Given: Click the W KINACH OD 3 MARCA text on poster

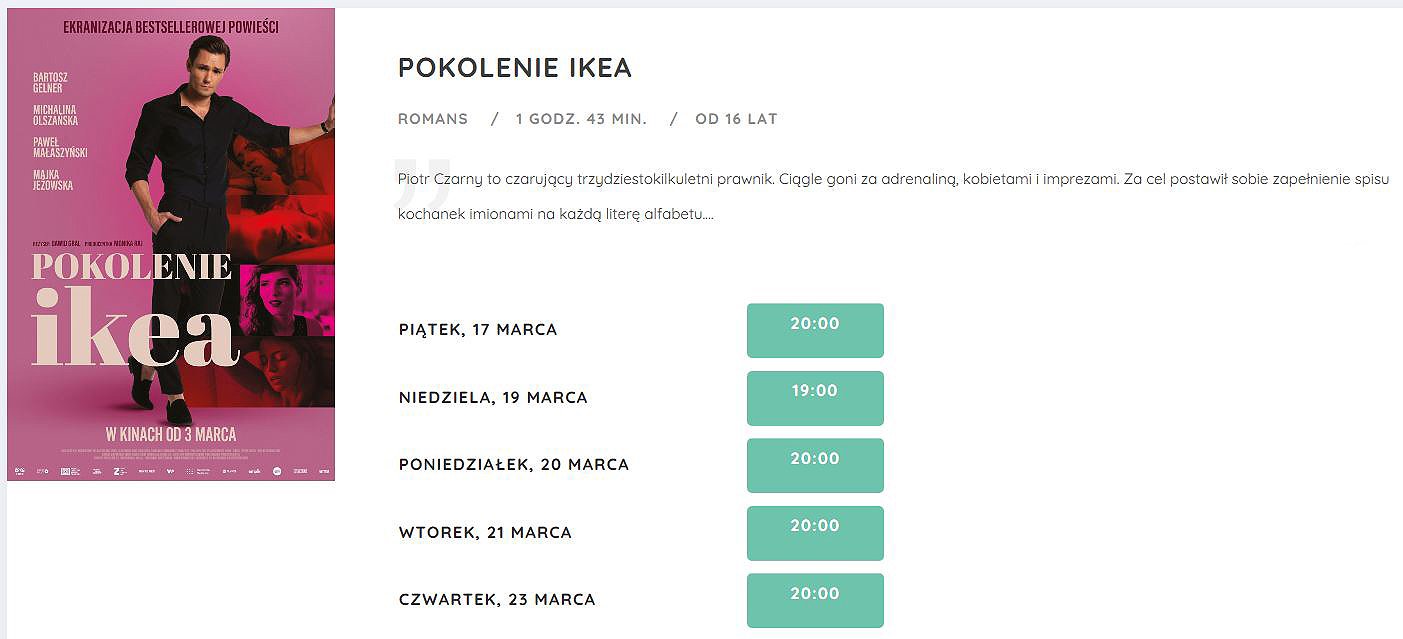Looking at the screenshot, I should [171, 434].
